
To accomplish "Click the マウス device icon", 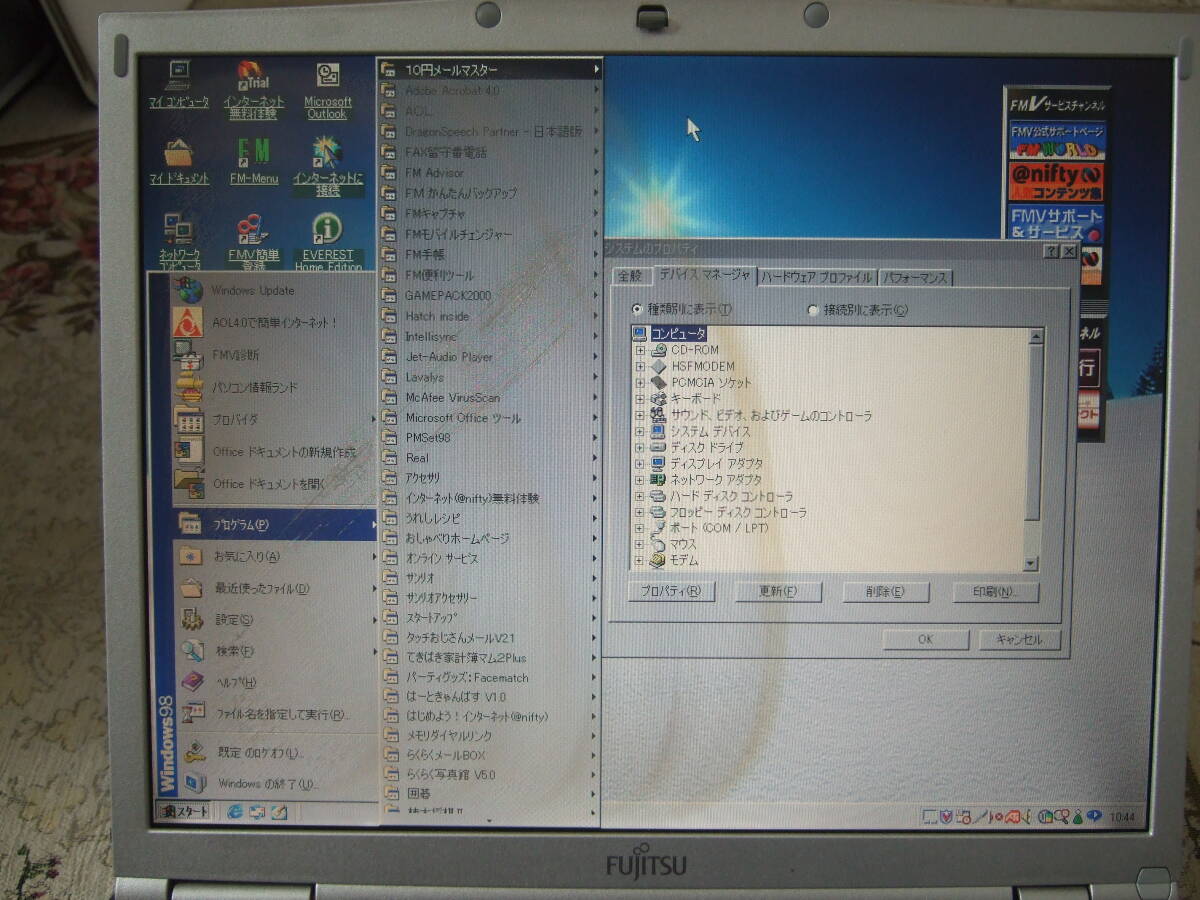I will click(658, 544).
